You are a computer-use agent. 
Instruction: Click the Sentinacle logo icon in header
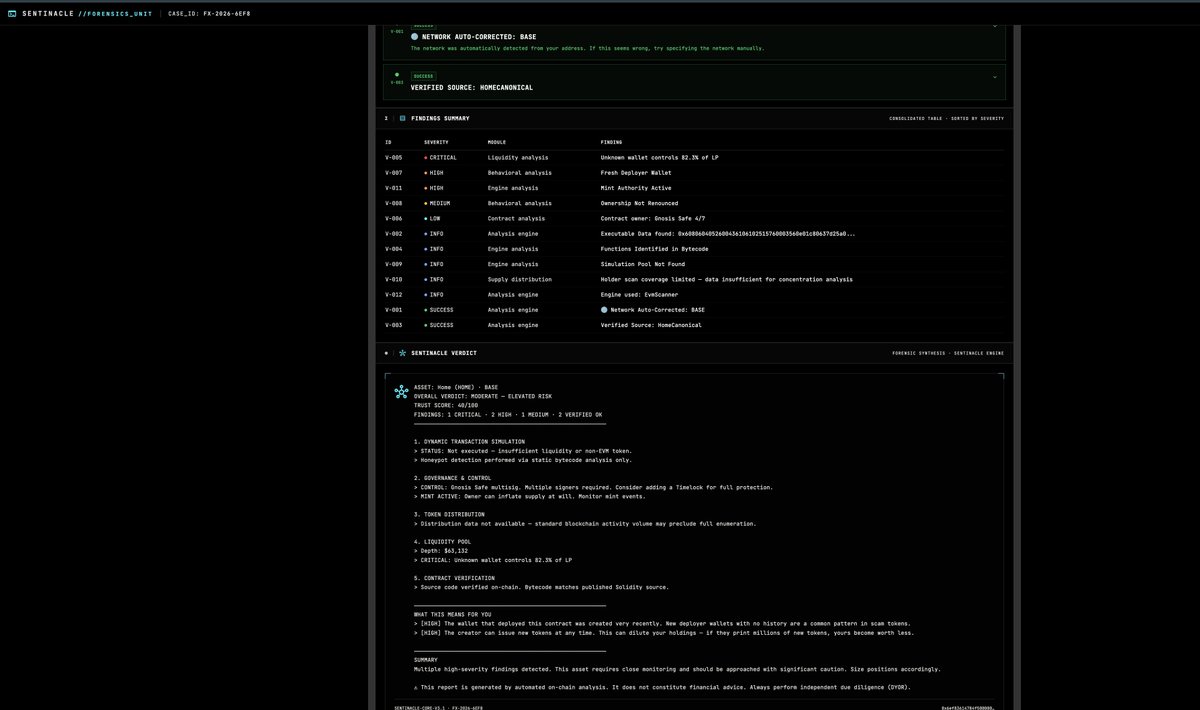click(x=12, y=14)
